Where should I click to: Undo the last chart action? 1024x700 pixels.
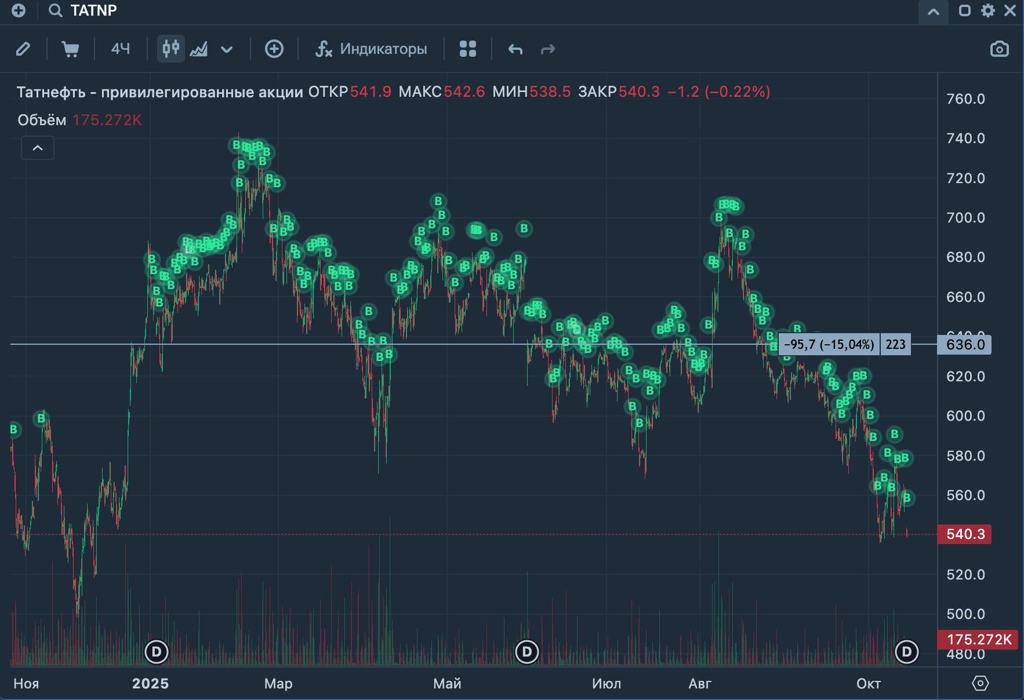click(515, 49)
